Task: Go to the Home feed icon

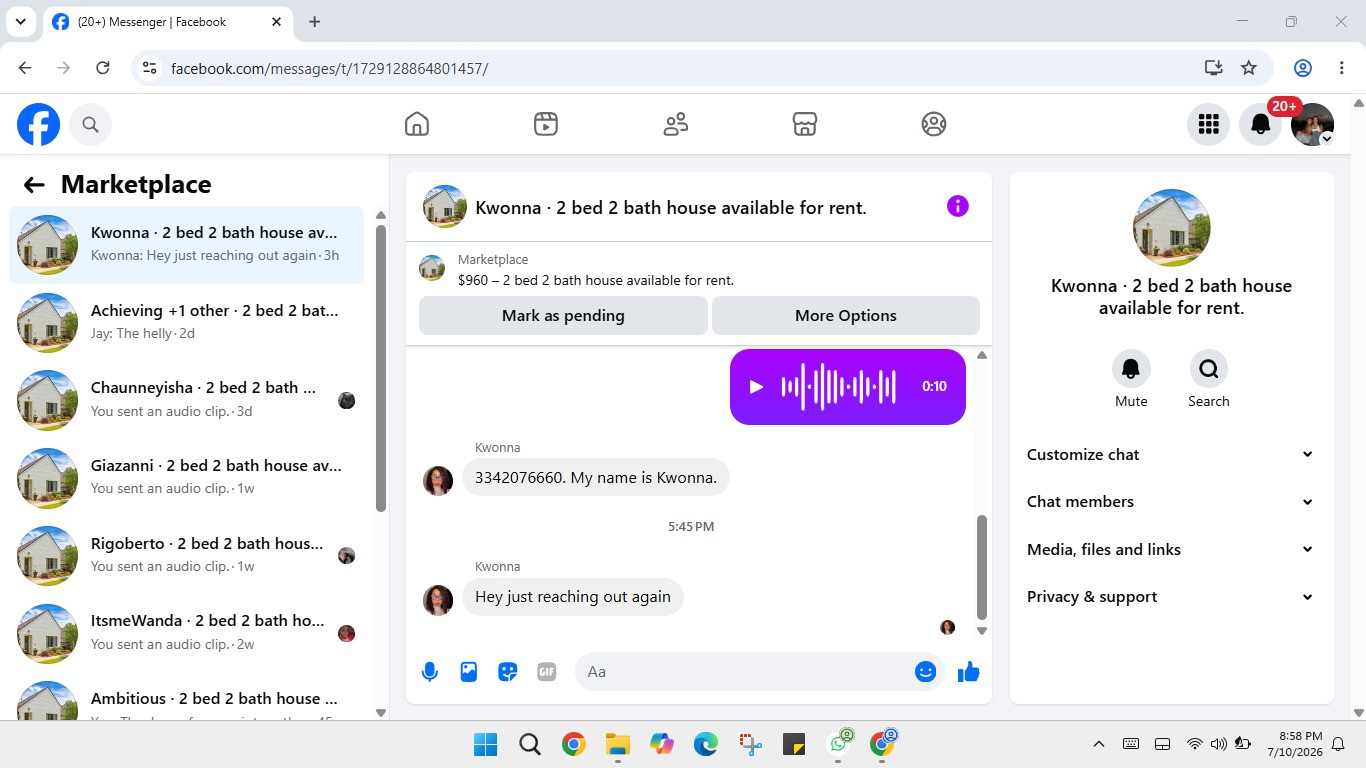Action: [417, 124]
